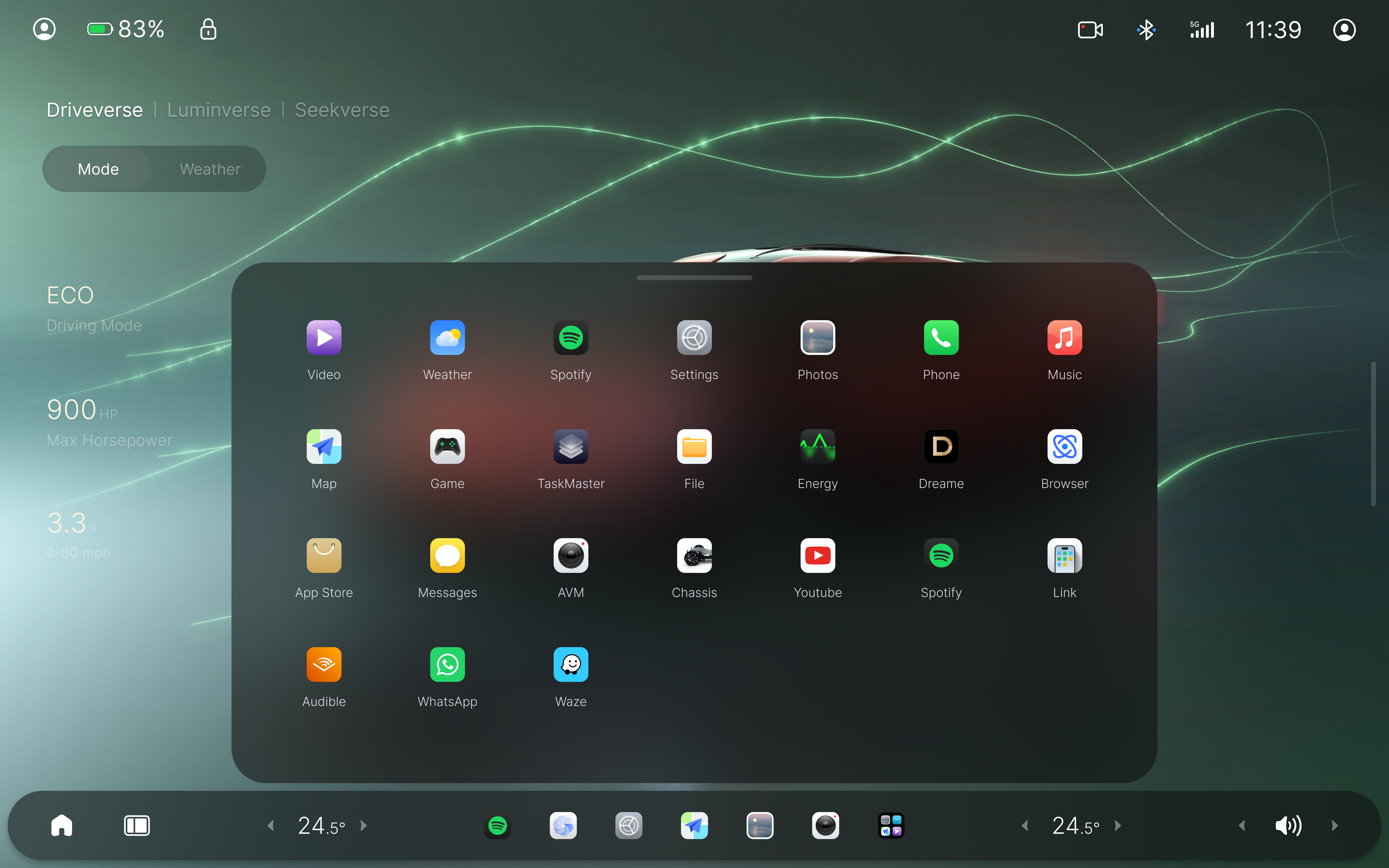1389x868 pixels.
Task: Tap the left 24.5° temperature reading
Action: click(321, 826)
